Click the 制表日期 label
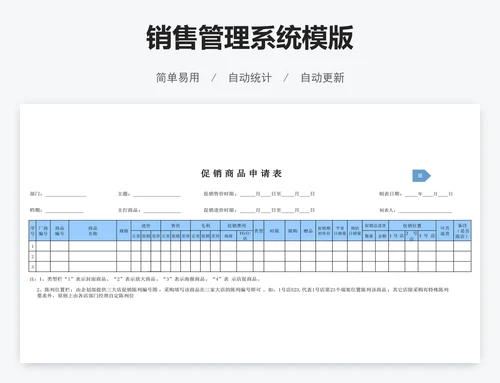 pos(390,194)
